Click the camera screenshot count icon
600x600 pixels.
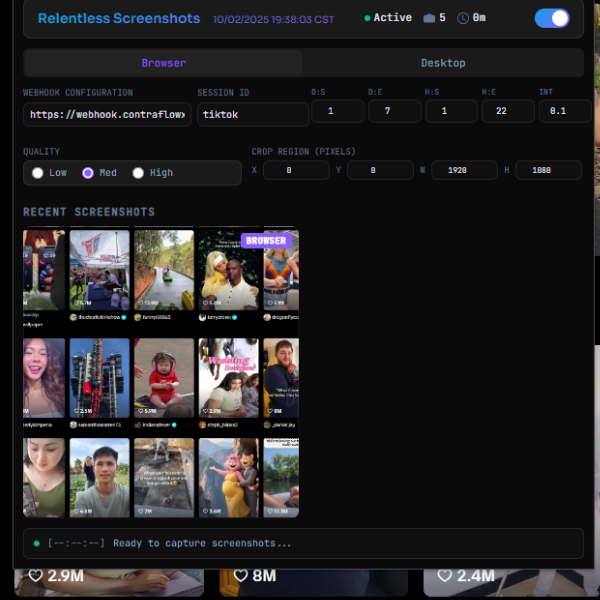point(429,18)
